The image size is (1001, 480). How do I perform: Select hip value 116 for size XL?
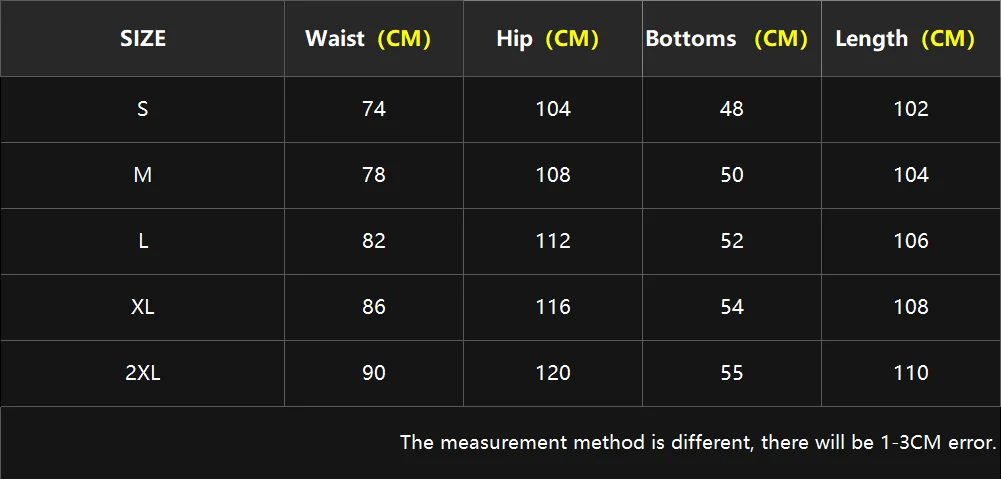[553, 307]
